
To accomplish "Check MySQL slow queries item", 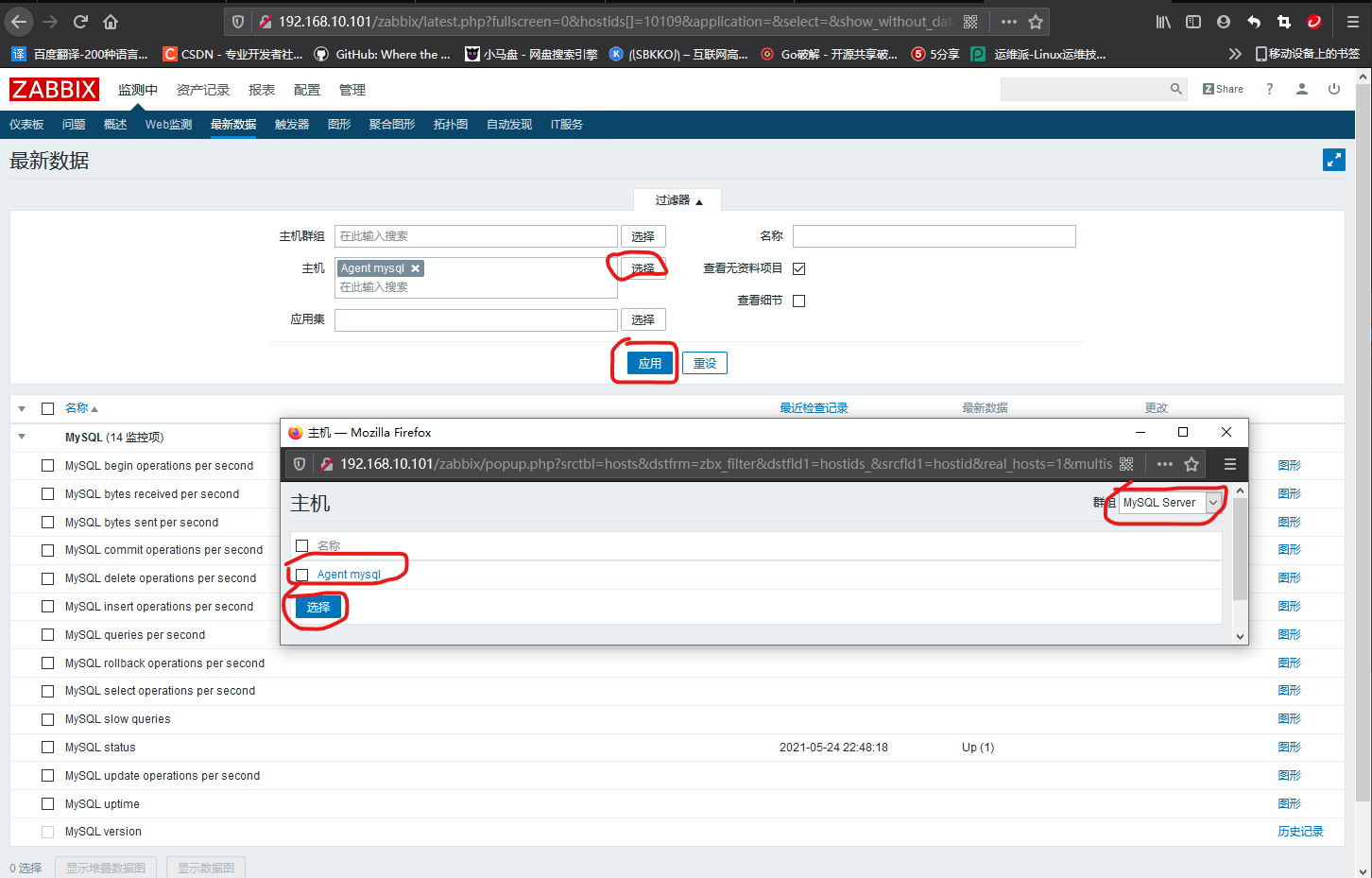I will pos(47,719).
